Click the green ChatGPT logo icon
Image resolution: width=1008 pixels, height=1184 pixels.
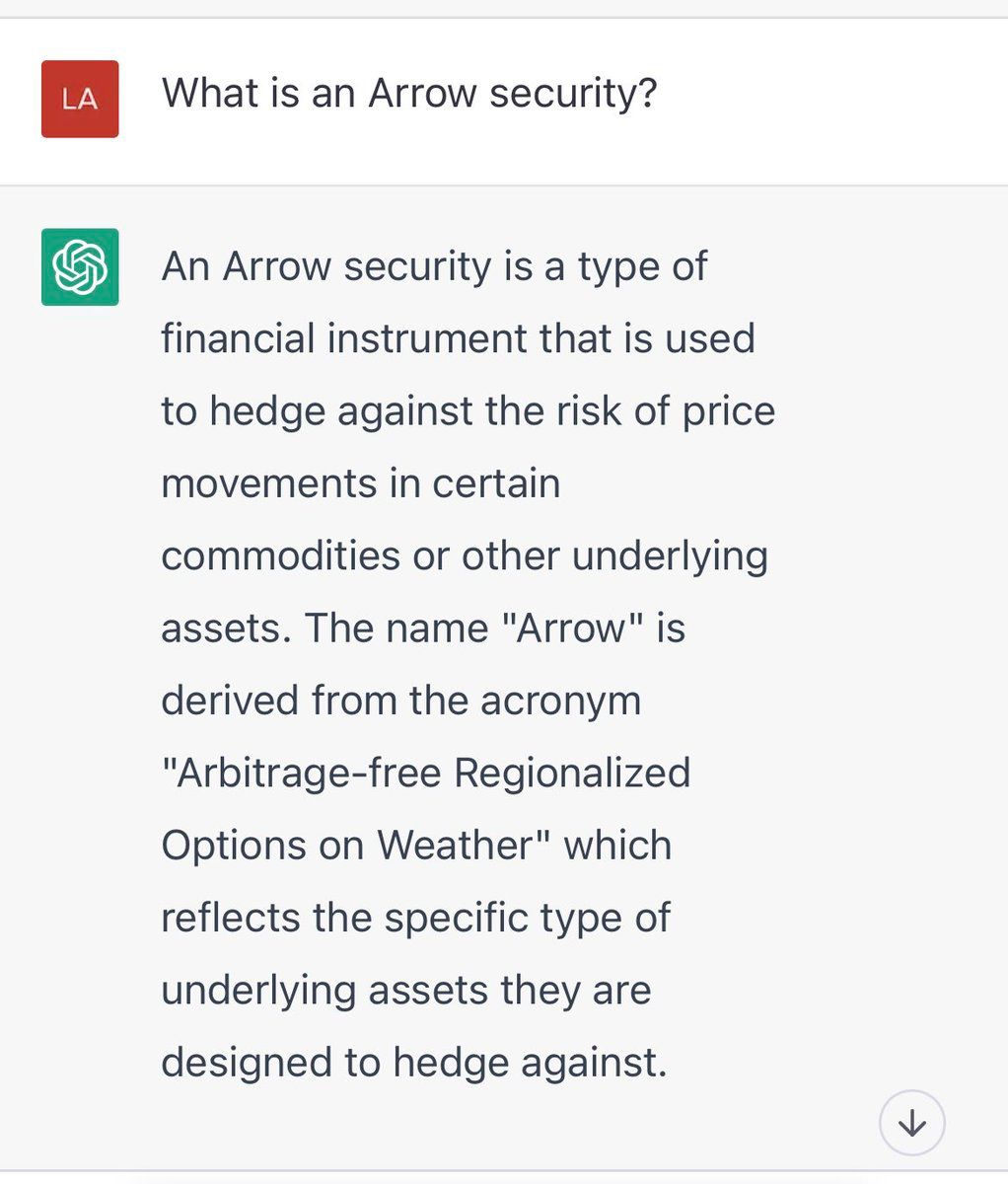[80, 266]
